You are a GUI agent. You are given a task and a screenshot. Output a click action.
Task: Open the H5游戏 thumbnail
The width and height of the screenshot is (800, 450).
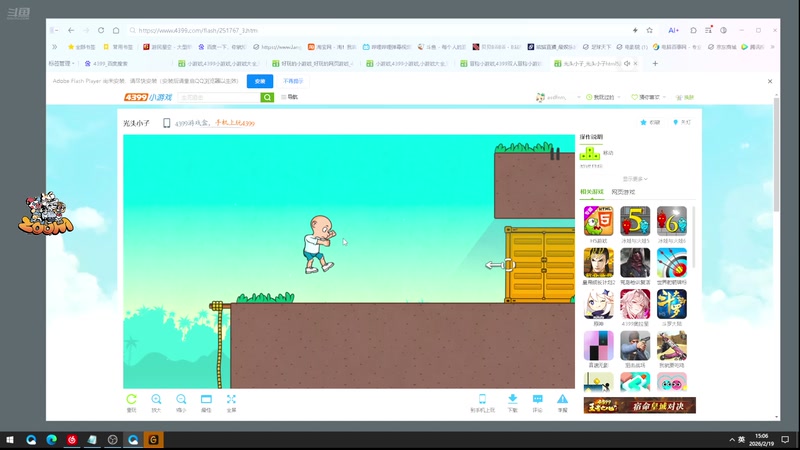point(598,221)
